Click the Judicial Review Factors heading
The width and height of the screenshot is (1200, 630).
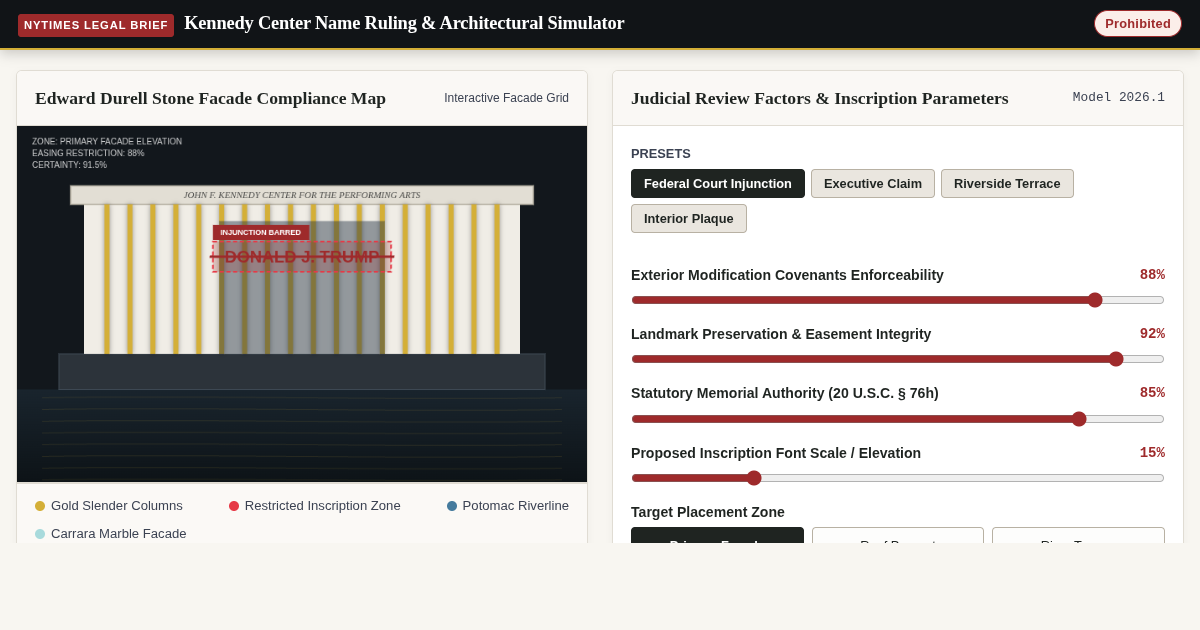click(820, 98)
